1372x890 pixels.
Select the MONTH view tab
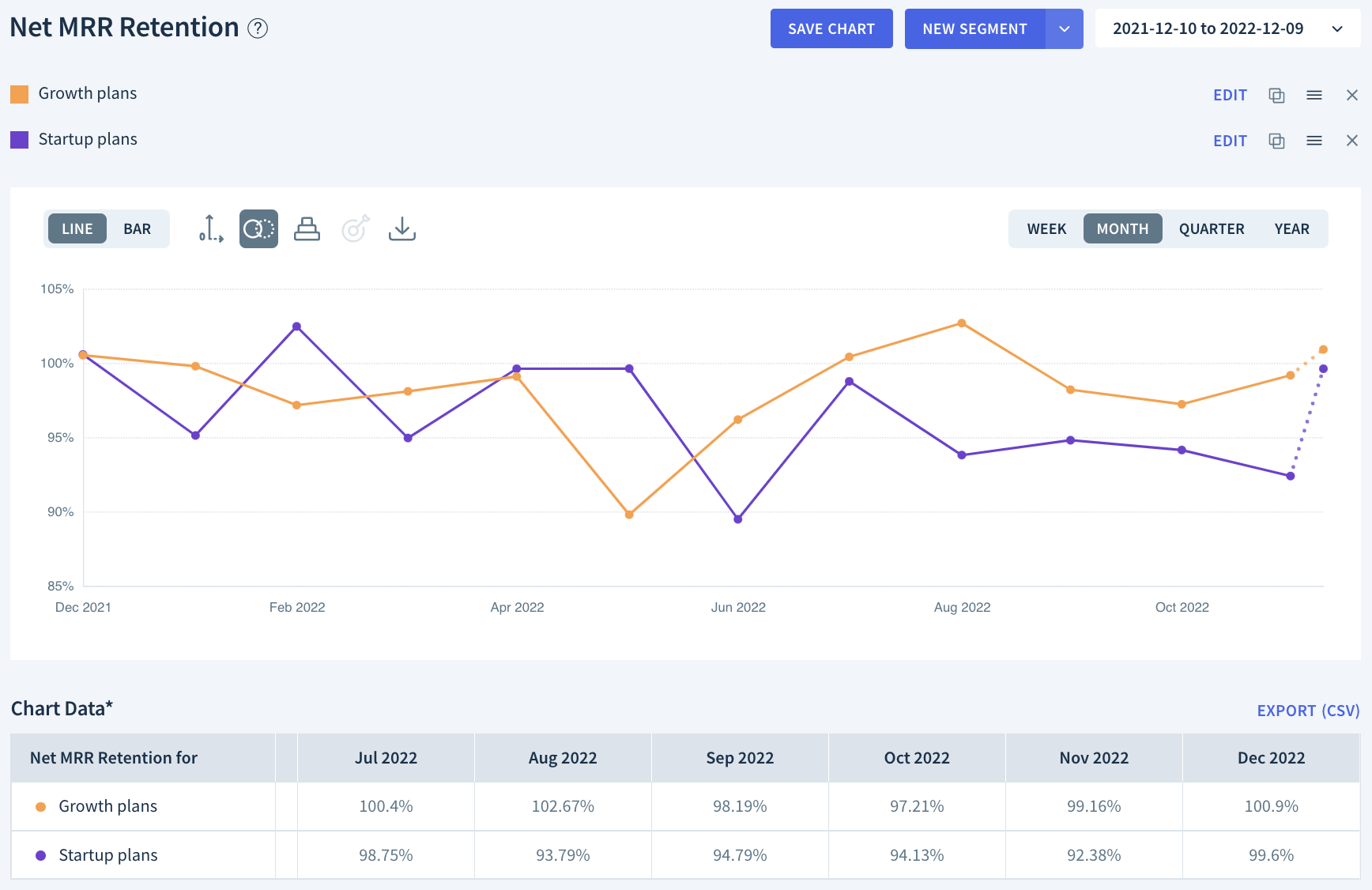(x=1122, y=228)
